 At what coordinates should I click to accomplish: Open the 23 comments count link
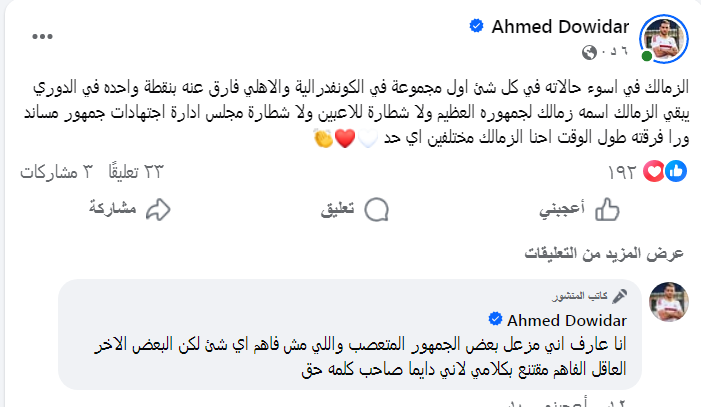[x=141, y=171]
